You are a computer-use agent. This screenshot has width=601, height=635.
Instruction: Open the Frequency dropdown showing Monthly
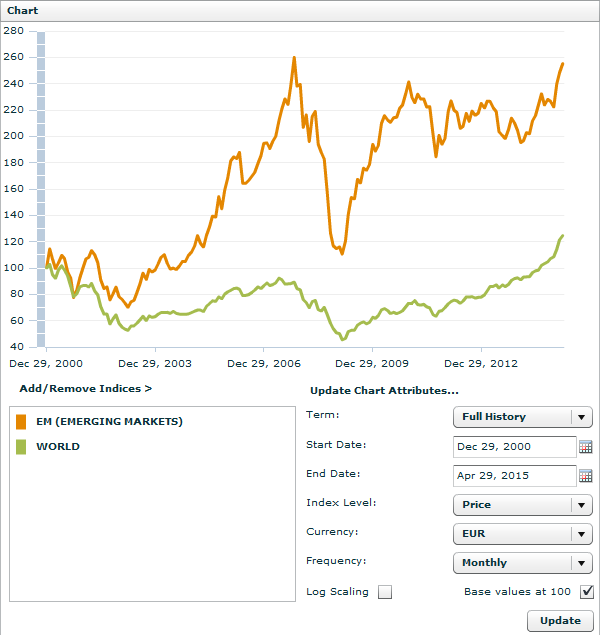[x=522, y=563]
